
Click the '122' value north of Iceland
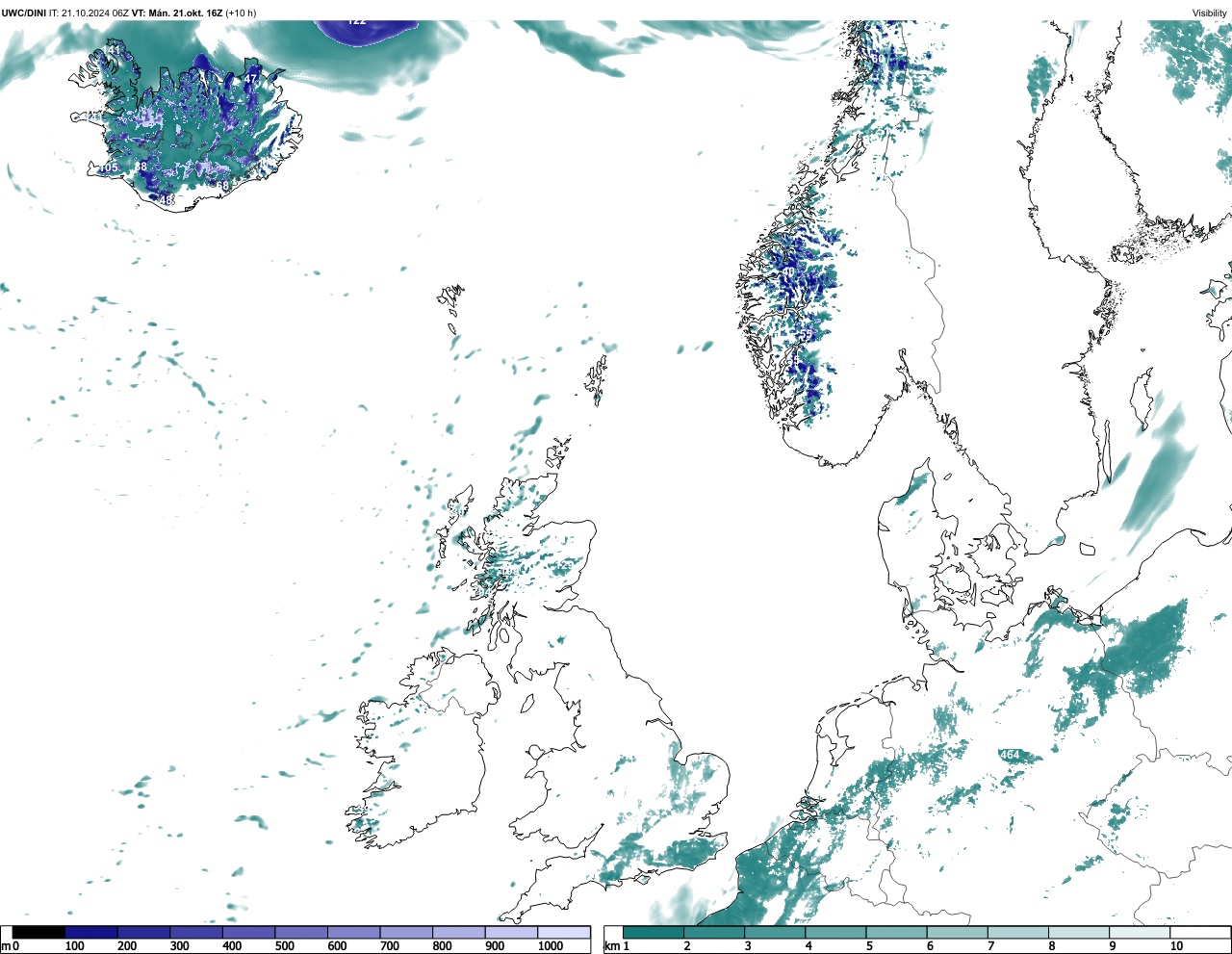click(357, 21)
